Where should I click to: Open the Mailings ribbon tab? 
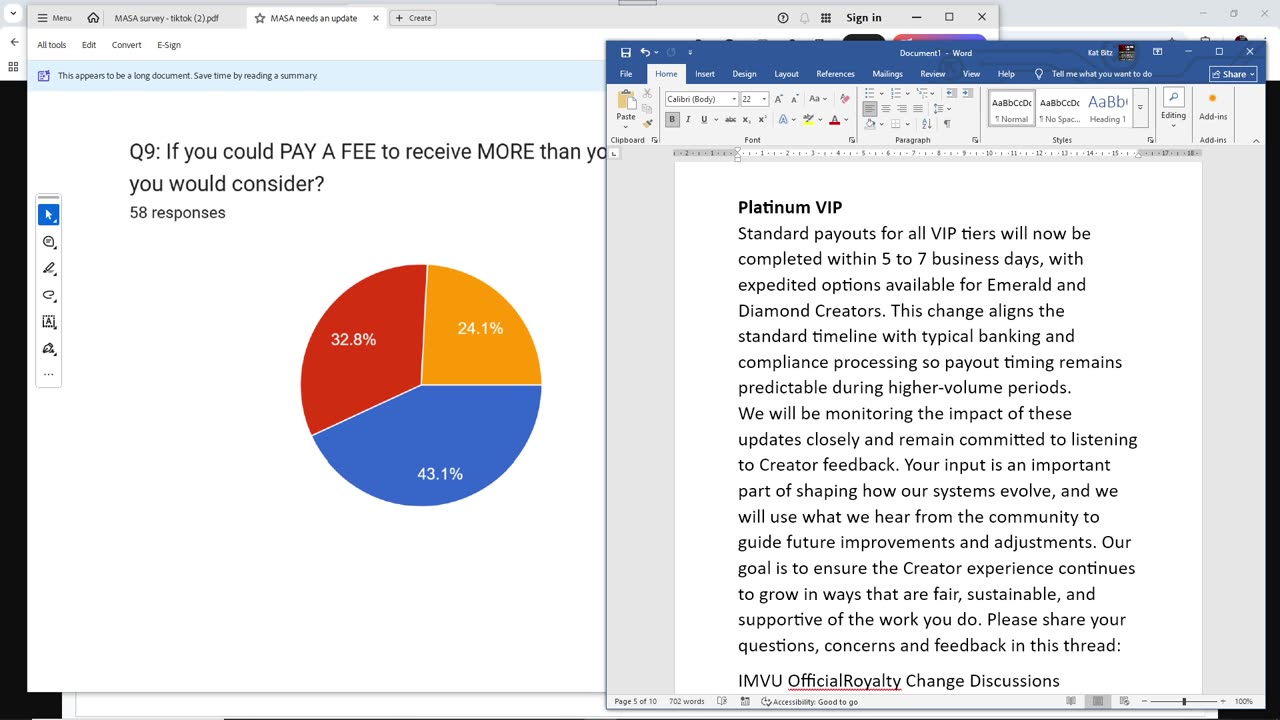click(x=887, y=74)
